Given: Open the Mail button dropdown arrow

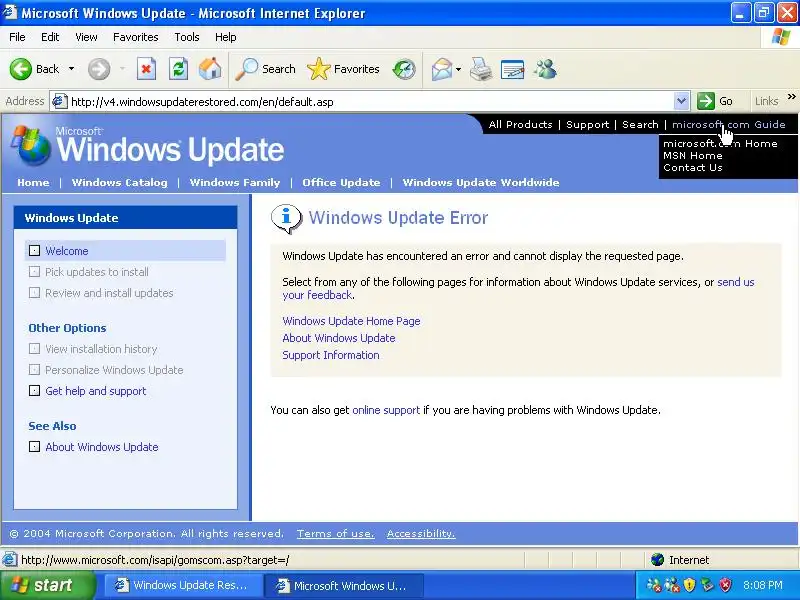Looking at the screenshot, I should pyautogui.click(x=458, y=69).
